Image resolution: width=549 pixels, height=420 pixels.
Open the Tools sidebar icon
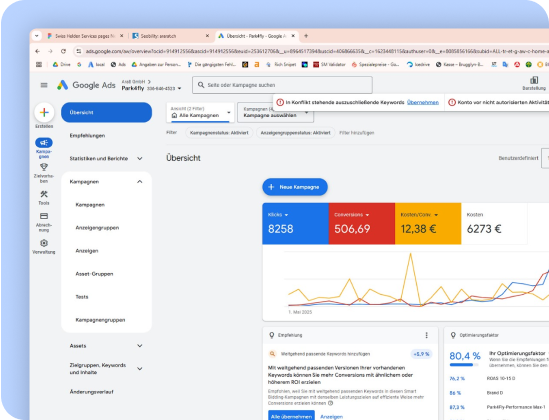pos(44,194)
